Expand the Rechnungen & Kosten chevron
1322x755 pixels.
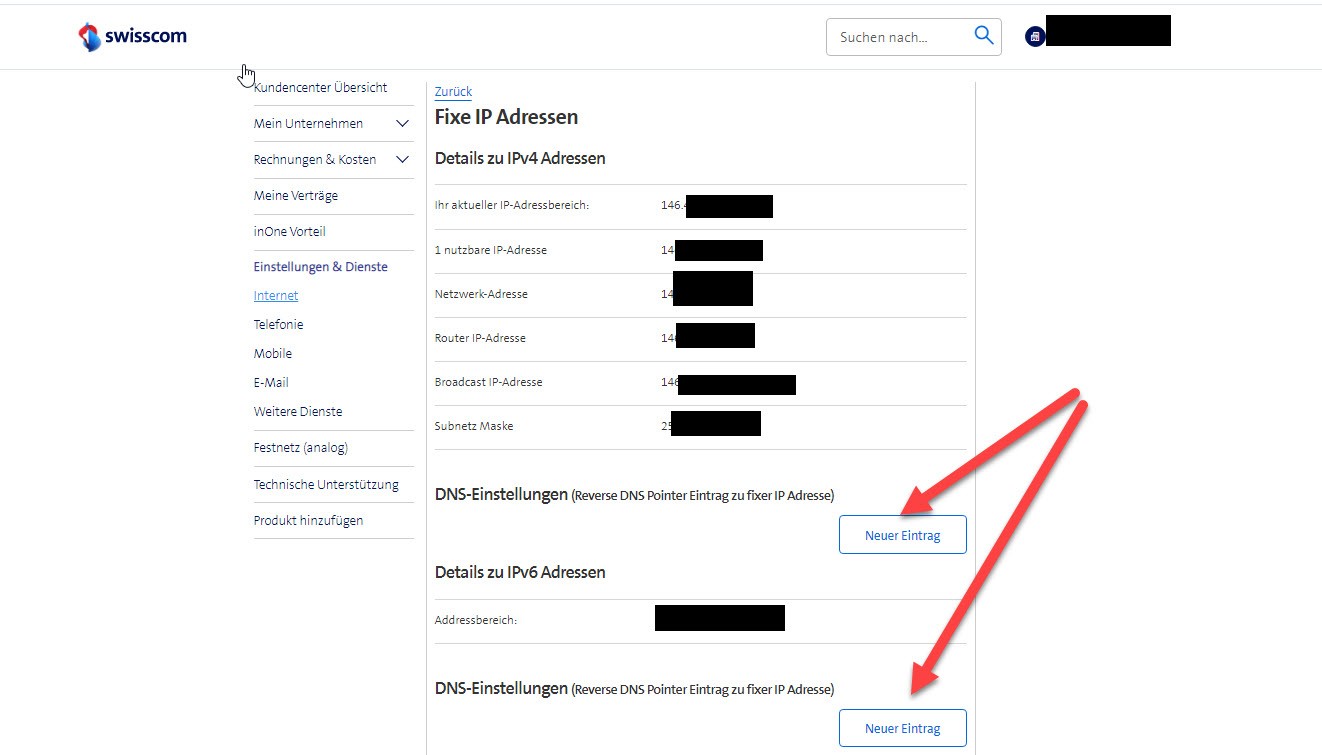[403, 160]
